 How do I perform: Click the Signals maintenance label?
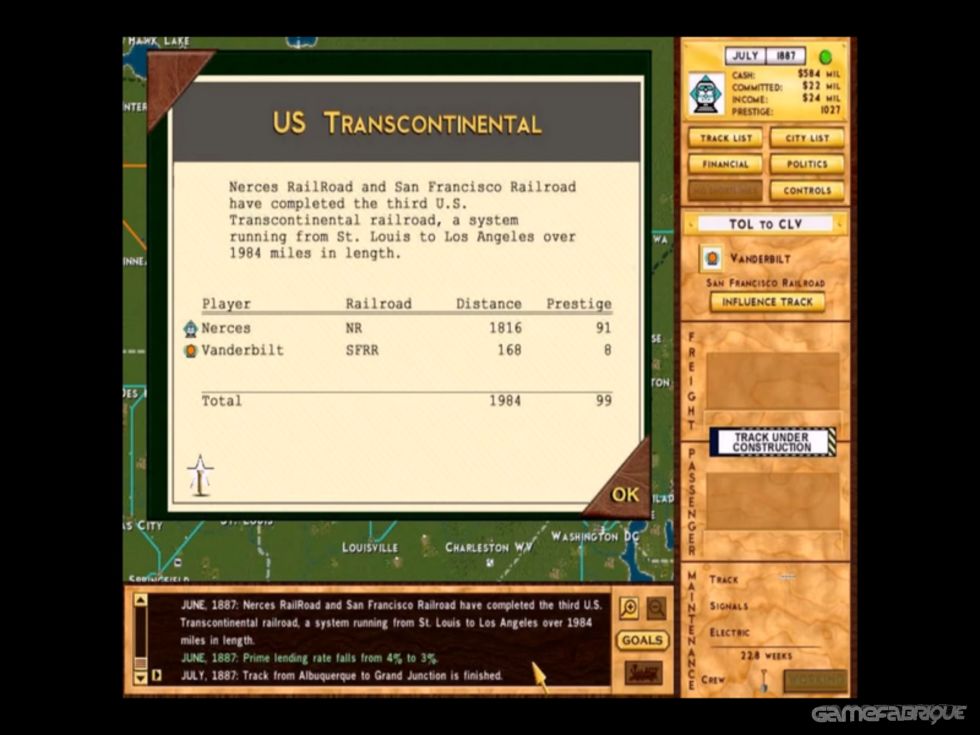coord(729,606)
